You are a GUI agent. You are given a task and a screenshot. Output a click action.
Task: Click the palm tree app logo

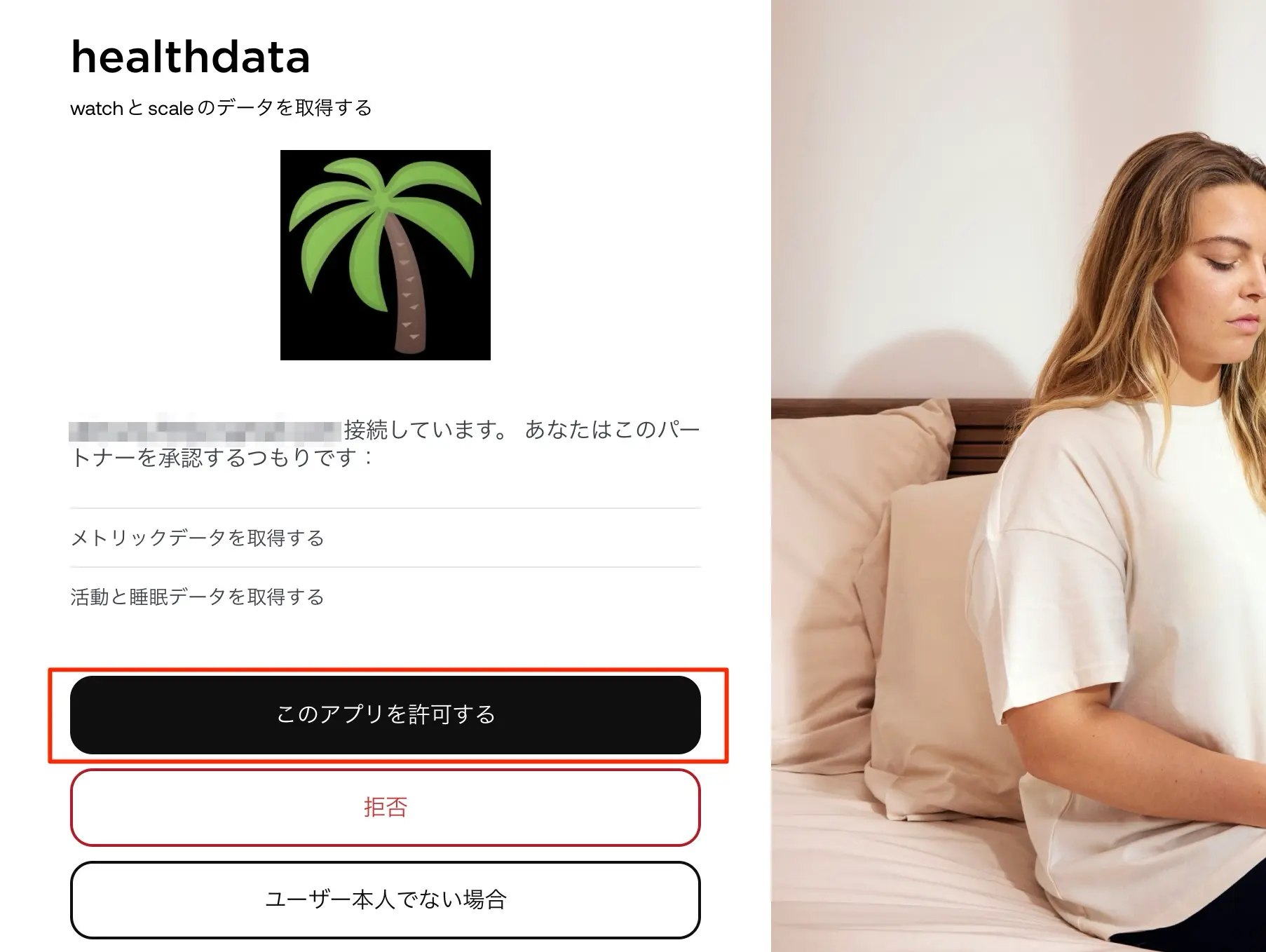tap(386, 255)
